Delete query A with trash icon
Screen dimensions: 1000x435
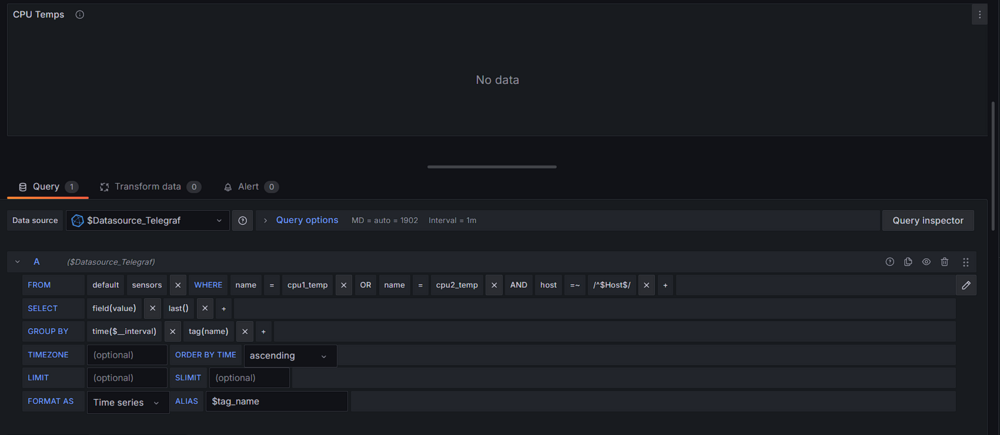[x=945, y=262]
